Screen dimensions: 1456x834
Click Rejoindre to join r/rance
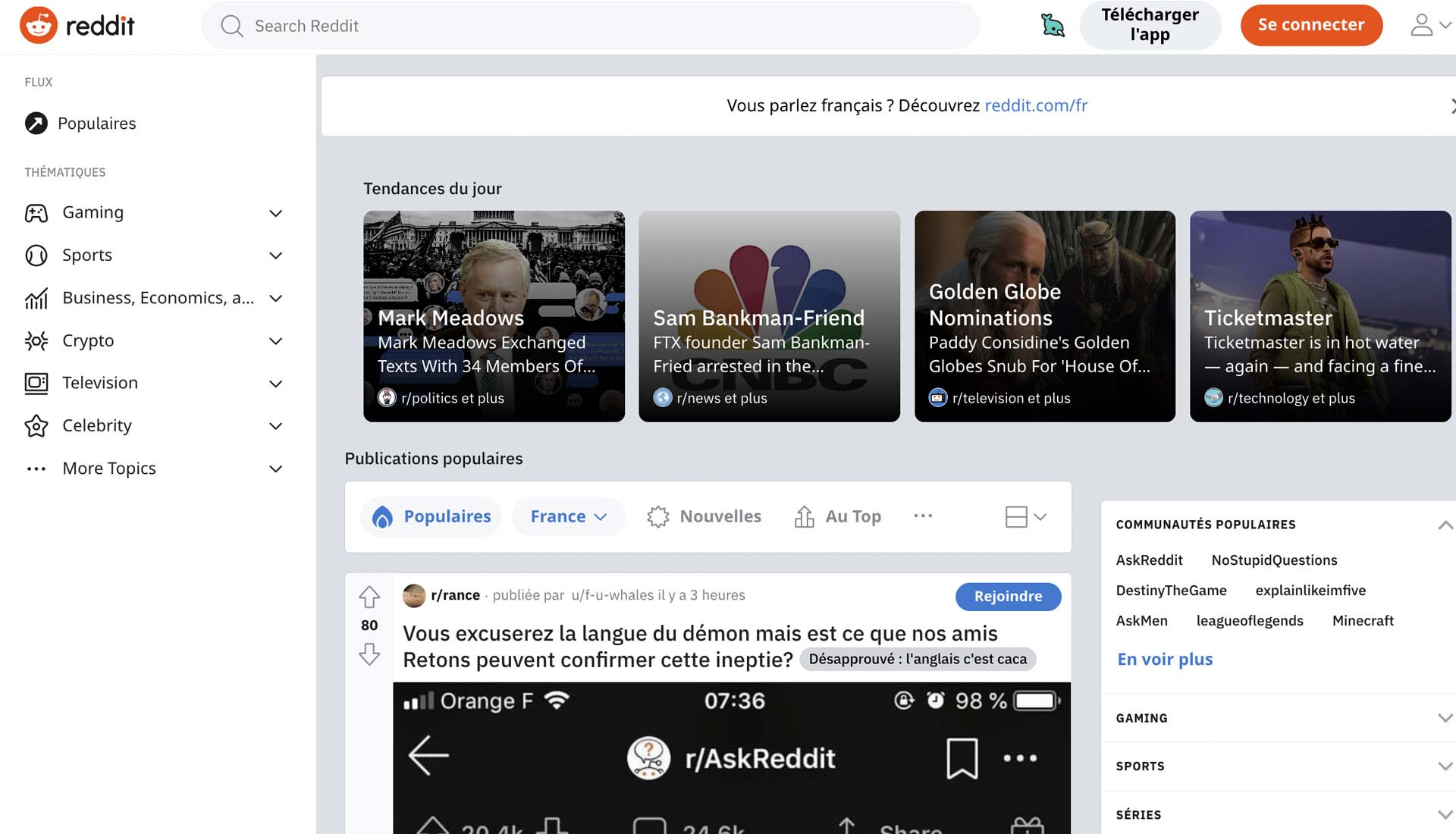[1008, 597]
